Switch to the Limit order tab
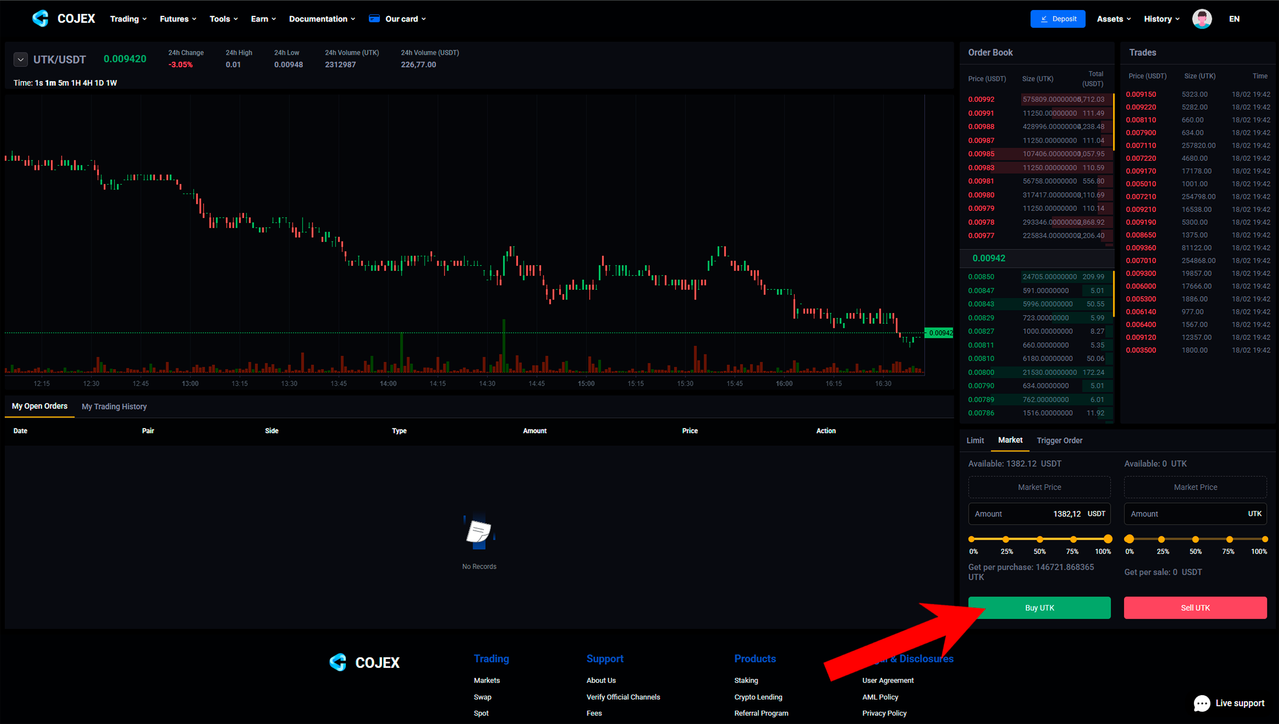This screenshot has width=1279, height=724. pyautogui.click(x=975, y=440)
